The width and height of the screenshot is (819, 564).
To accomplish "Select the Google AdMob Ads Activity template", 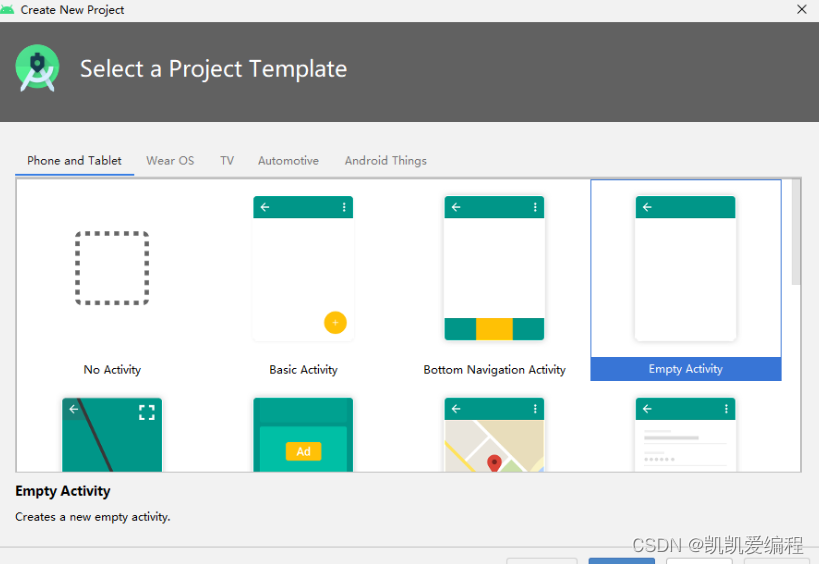I will pos(303,434).
